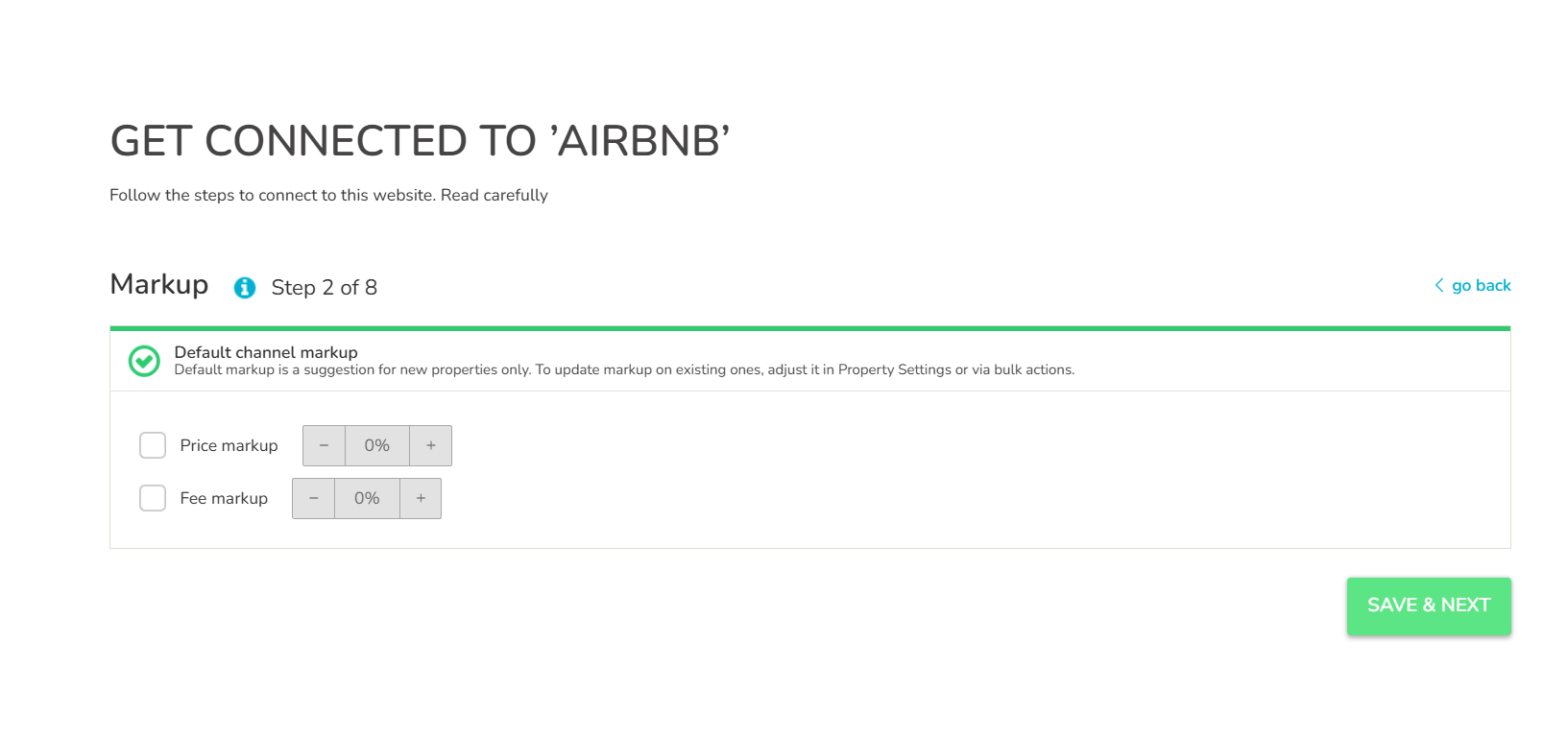
Task: Click the Step 2 of 8 indicator
Action: (324, 287)
